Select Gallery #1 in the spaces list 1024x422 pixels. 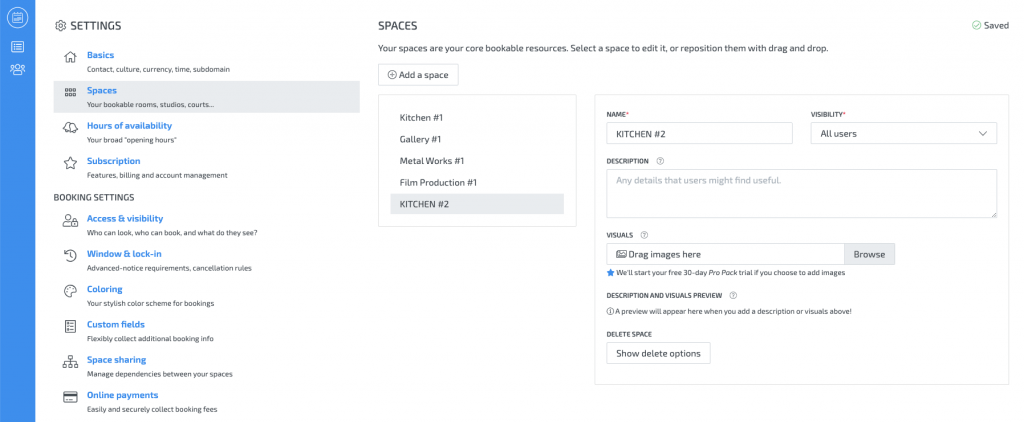pos(420,139)
